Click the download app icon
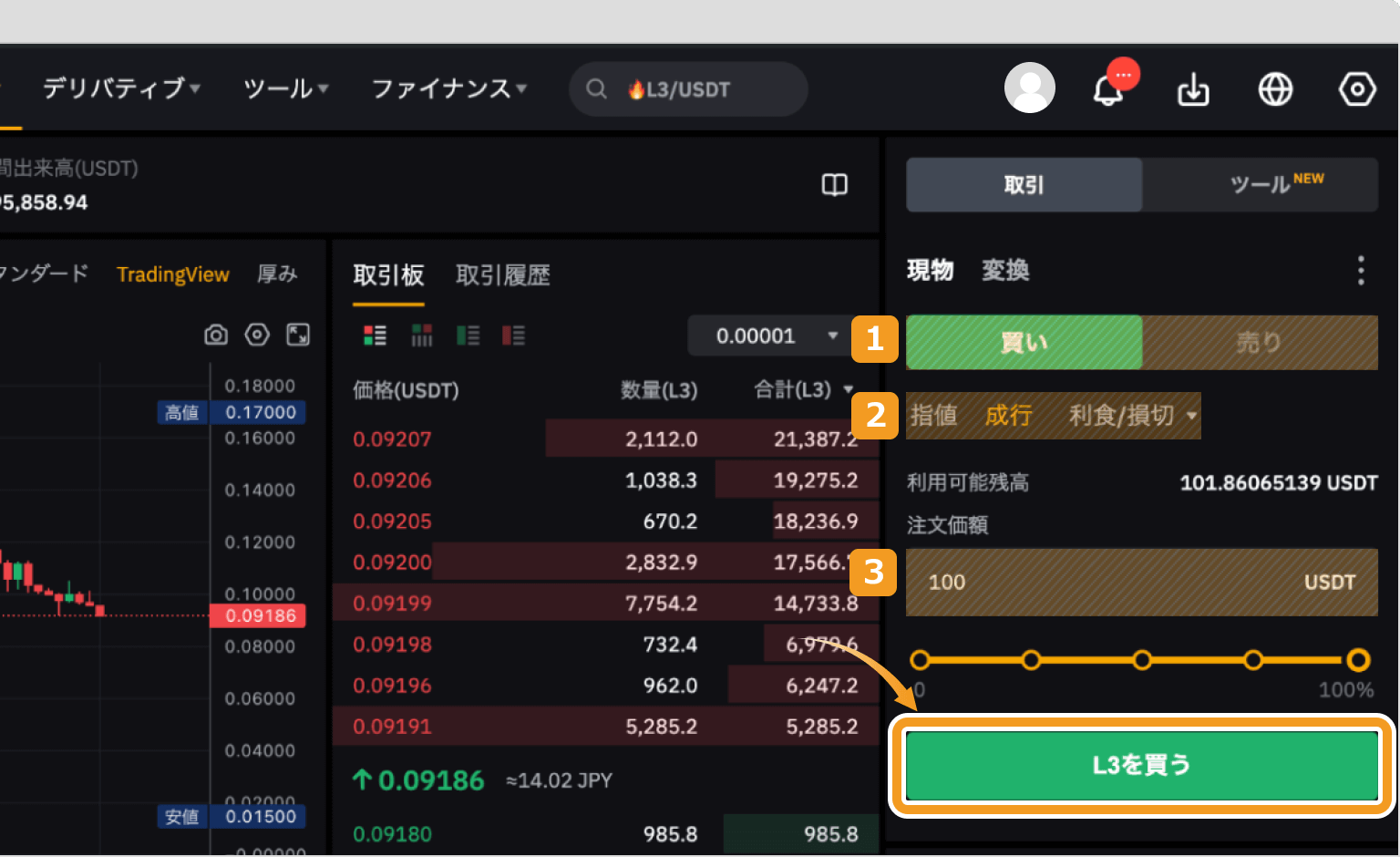 [x=1193, y=89]
